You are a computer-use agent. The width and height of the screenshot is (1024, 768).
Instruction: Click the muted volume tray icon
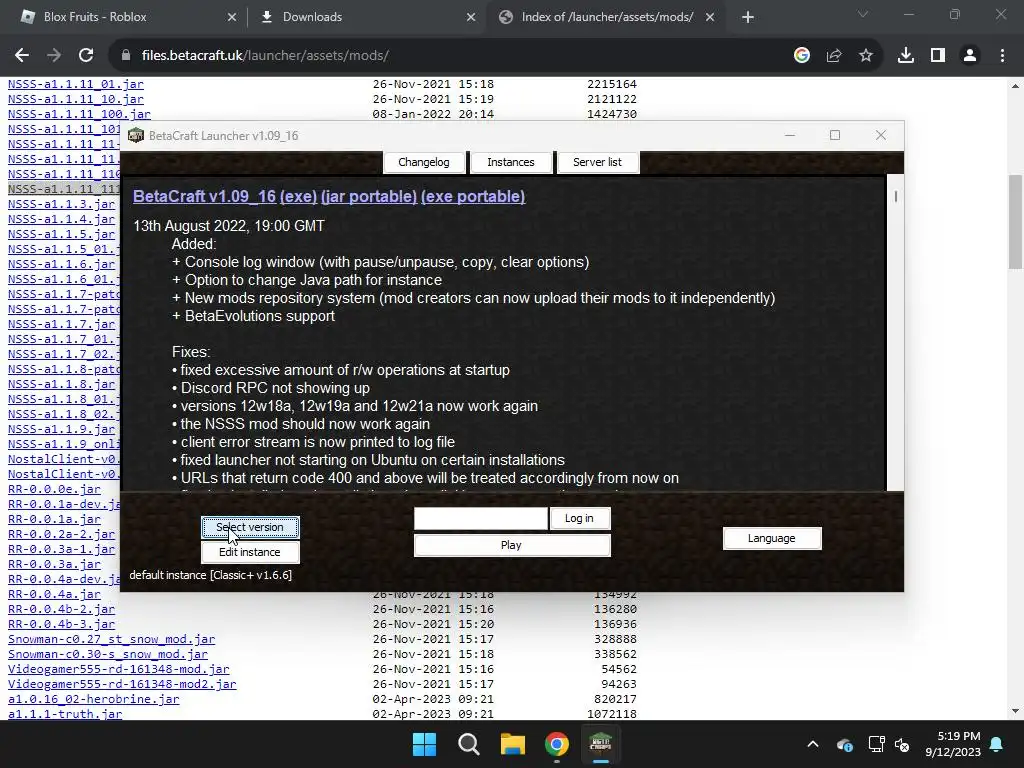pyautogui.click(x=902, y=744)
